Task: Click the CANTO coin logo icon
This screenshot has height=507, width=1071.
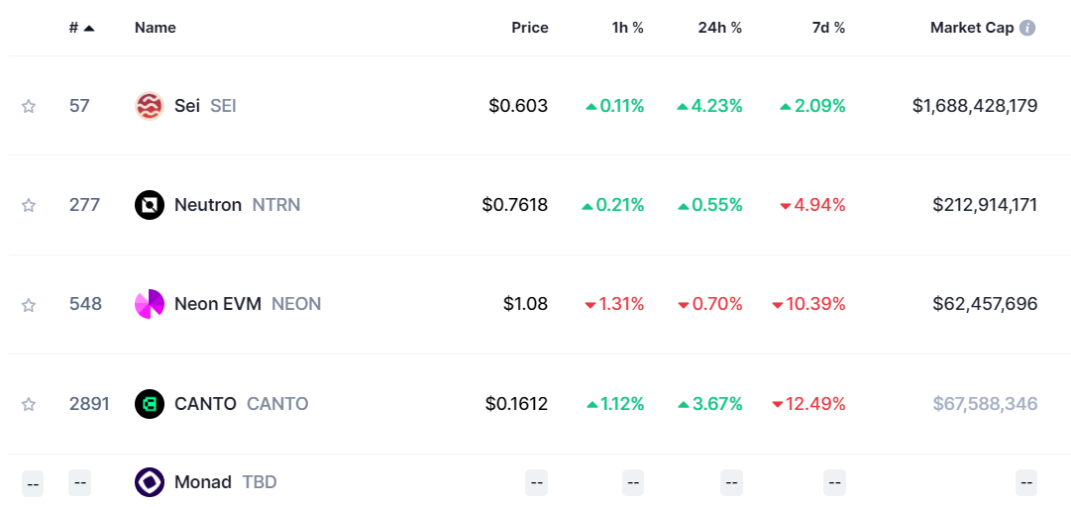Action: coord(150,404)
